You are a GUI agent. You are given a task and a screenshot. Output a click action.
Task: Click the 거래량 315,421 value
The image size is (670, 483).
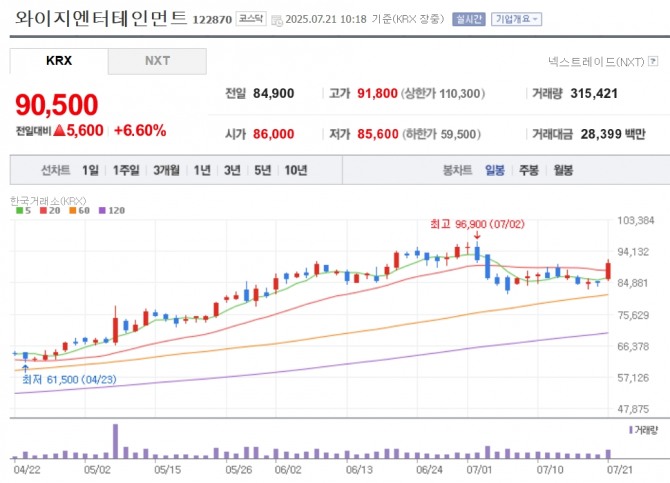(x=594, y=93)
